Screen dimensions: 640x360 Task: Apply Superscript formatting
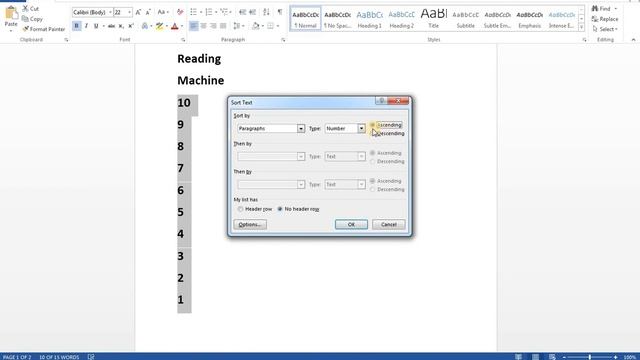point(131,26)
